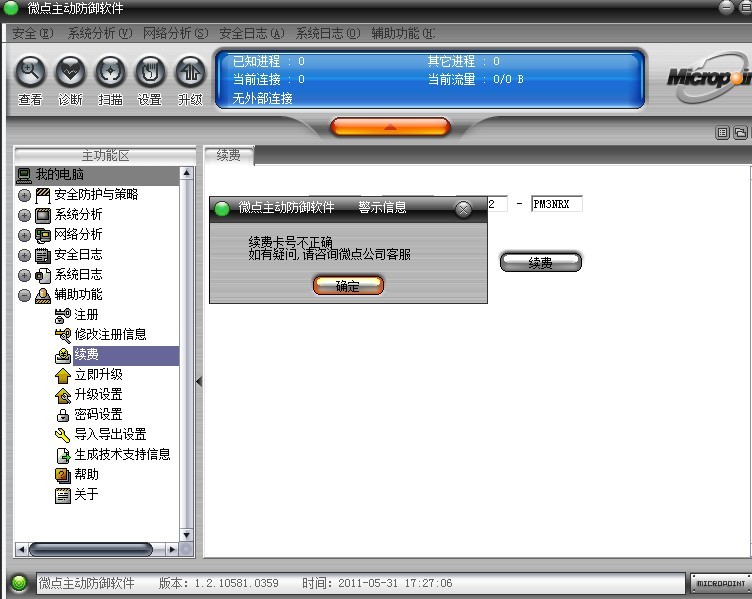Click the 主功能区 panel header
This screenshot has width=752, height=599.
tap(105, 155)
